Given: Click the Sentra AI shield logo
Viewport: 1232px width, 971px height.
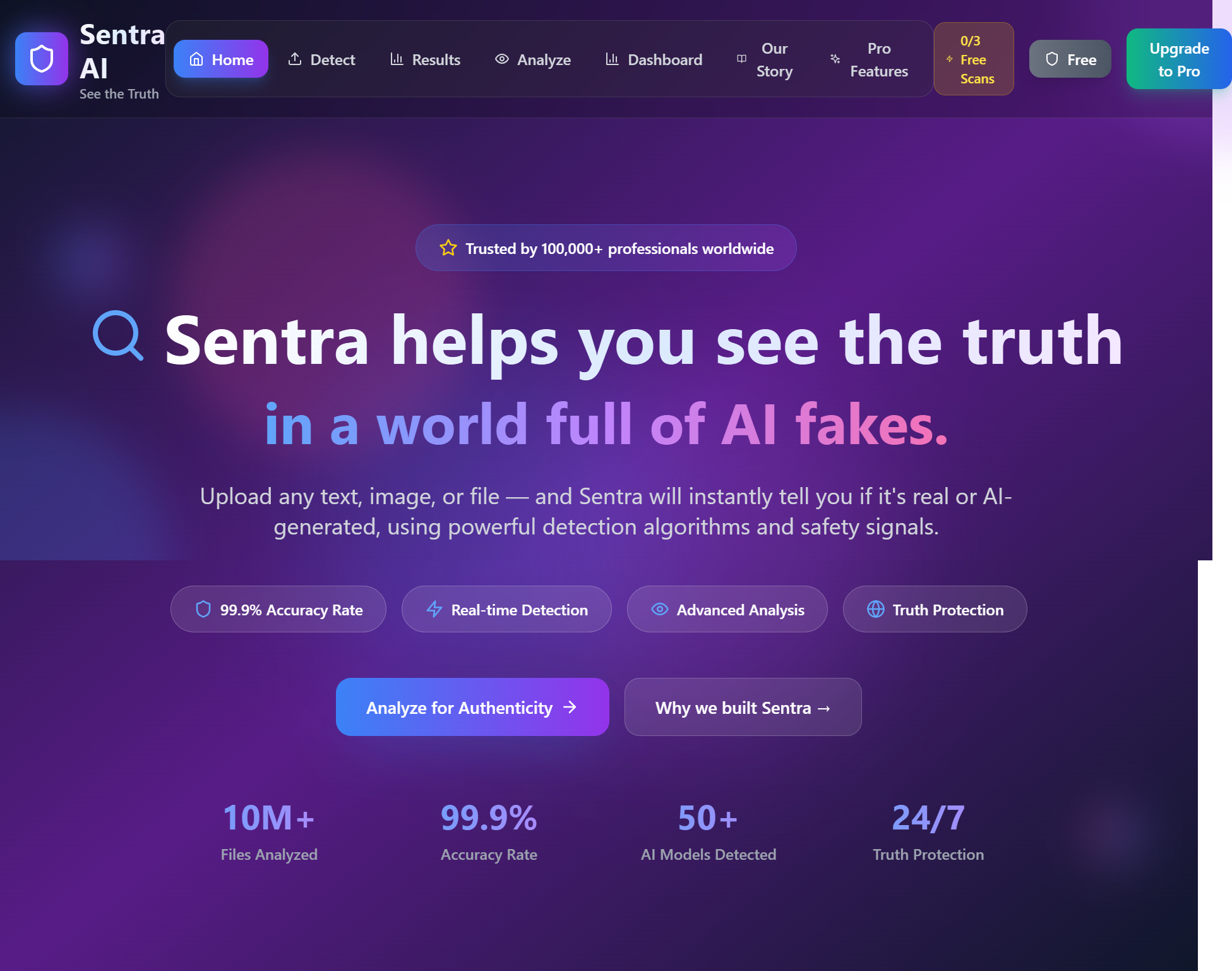Looking at the screenshot, I should coord(42,59).
